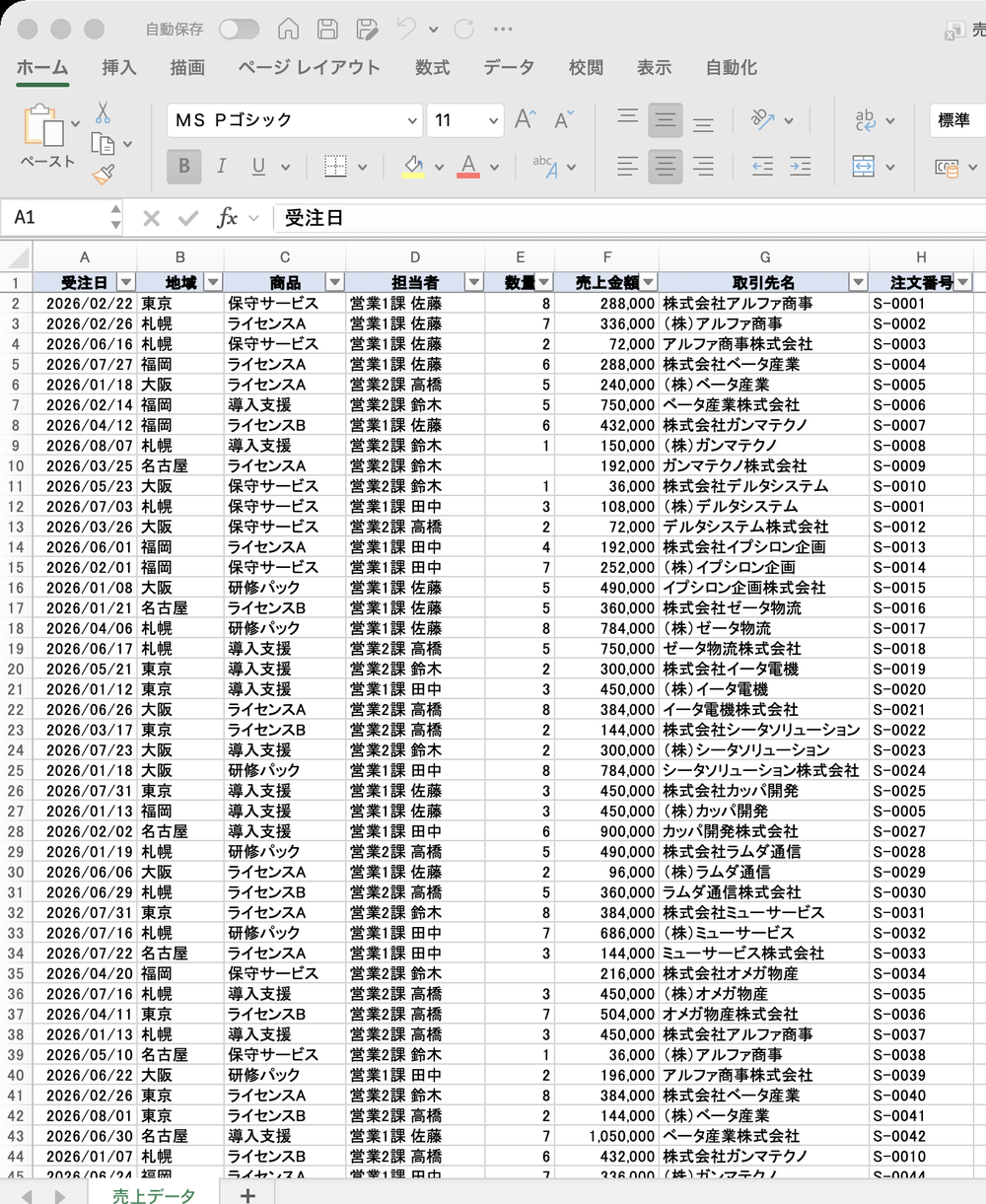986x1204 pixels.
Task: Click the Cut scissors icon
Action: (x=104, y=111)
